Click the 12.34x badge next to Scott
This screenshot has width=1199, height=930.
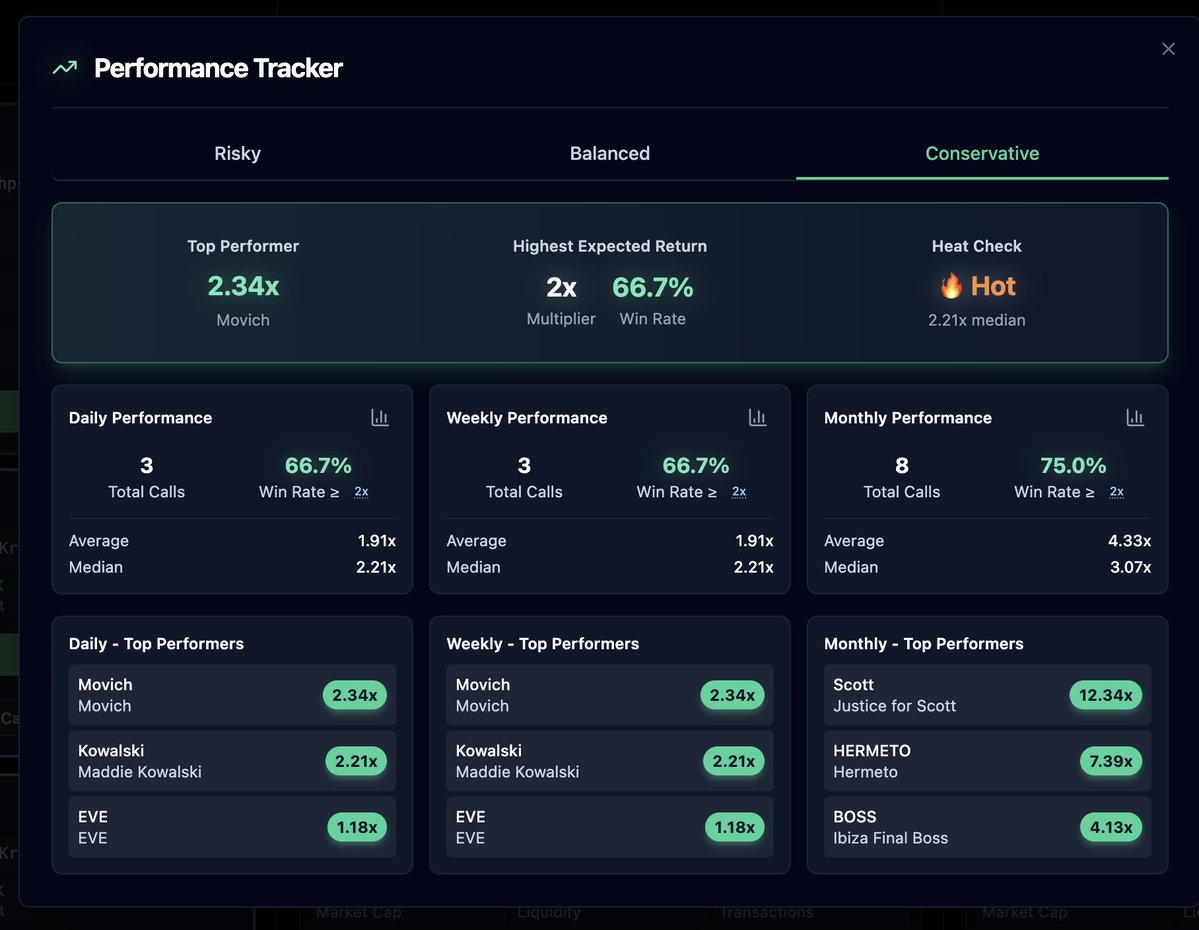[x=1105, y=695]
